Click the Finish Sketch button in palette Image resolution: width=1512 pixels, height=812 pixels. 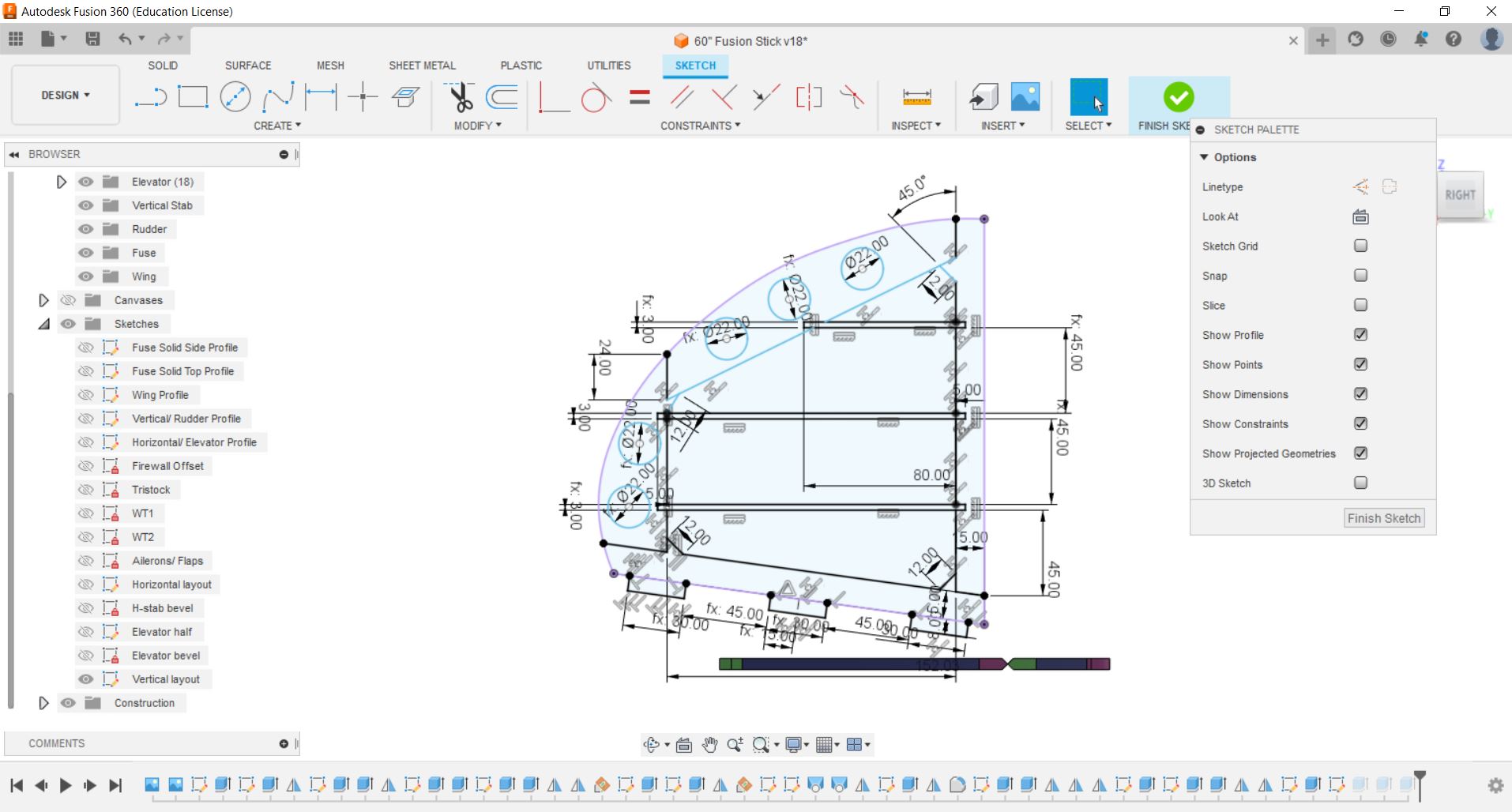pyautogui.click(x=1383, y=518)
